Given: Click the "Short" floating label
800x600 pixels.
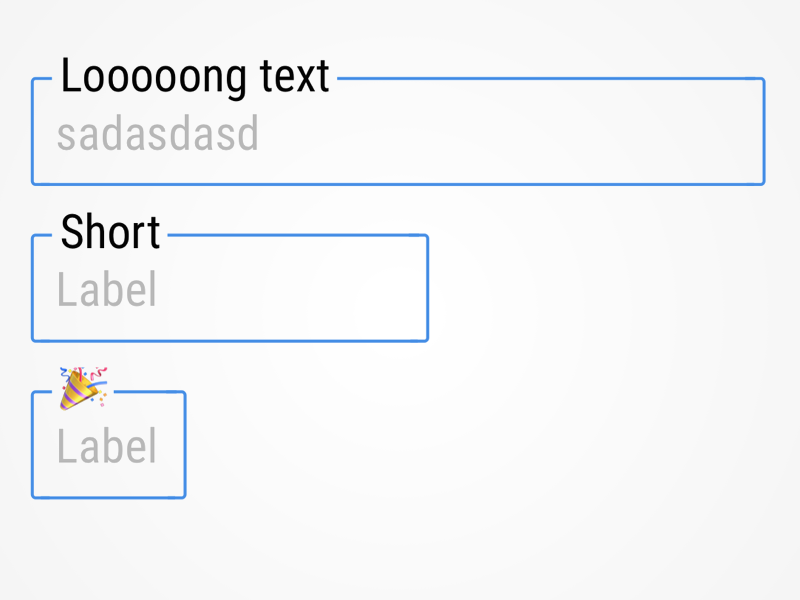Looking at the screenshot, I should 110,233.
